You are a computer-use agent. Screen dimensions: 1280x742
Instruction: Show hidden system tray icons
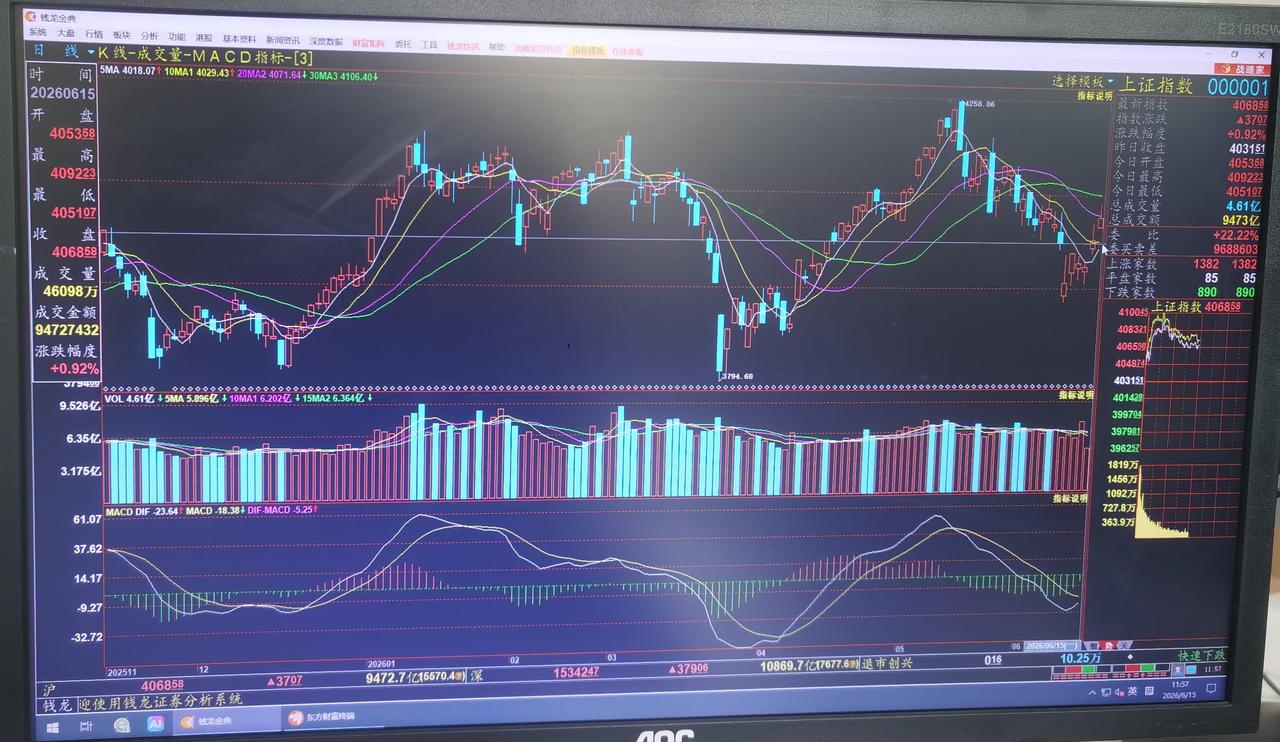click(x=1092, y=693)
